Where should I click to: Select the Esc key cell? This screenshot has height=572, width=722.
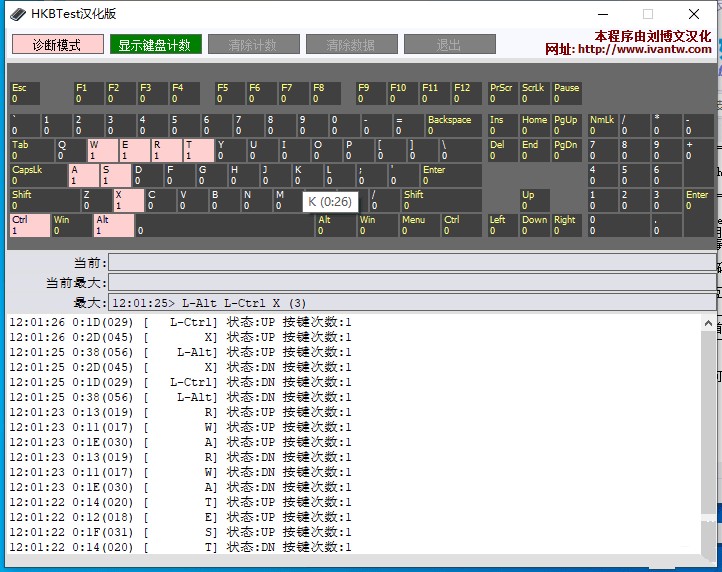click(x=25, y=93)
